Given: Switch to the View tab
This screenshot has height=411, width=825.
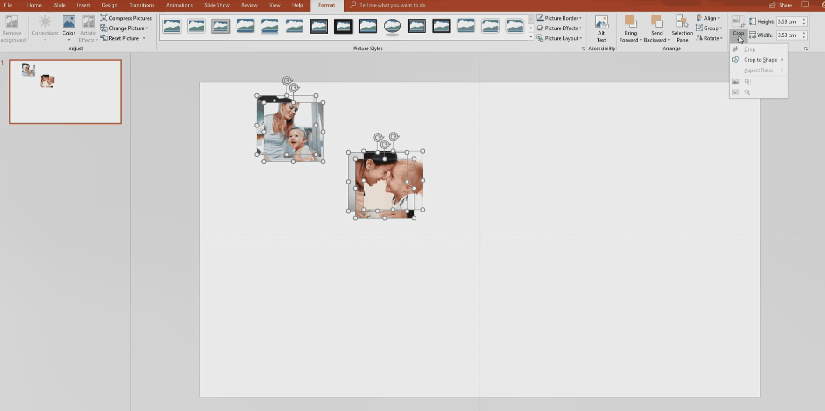Looking at the screenshot, I should 275,5.
